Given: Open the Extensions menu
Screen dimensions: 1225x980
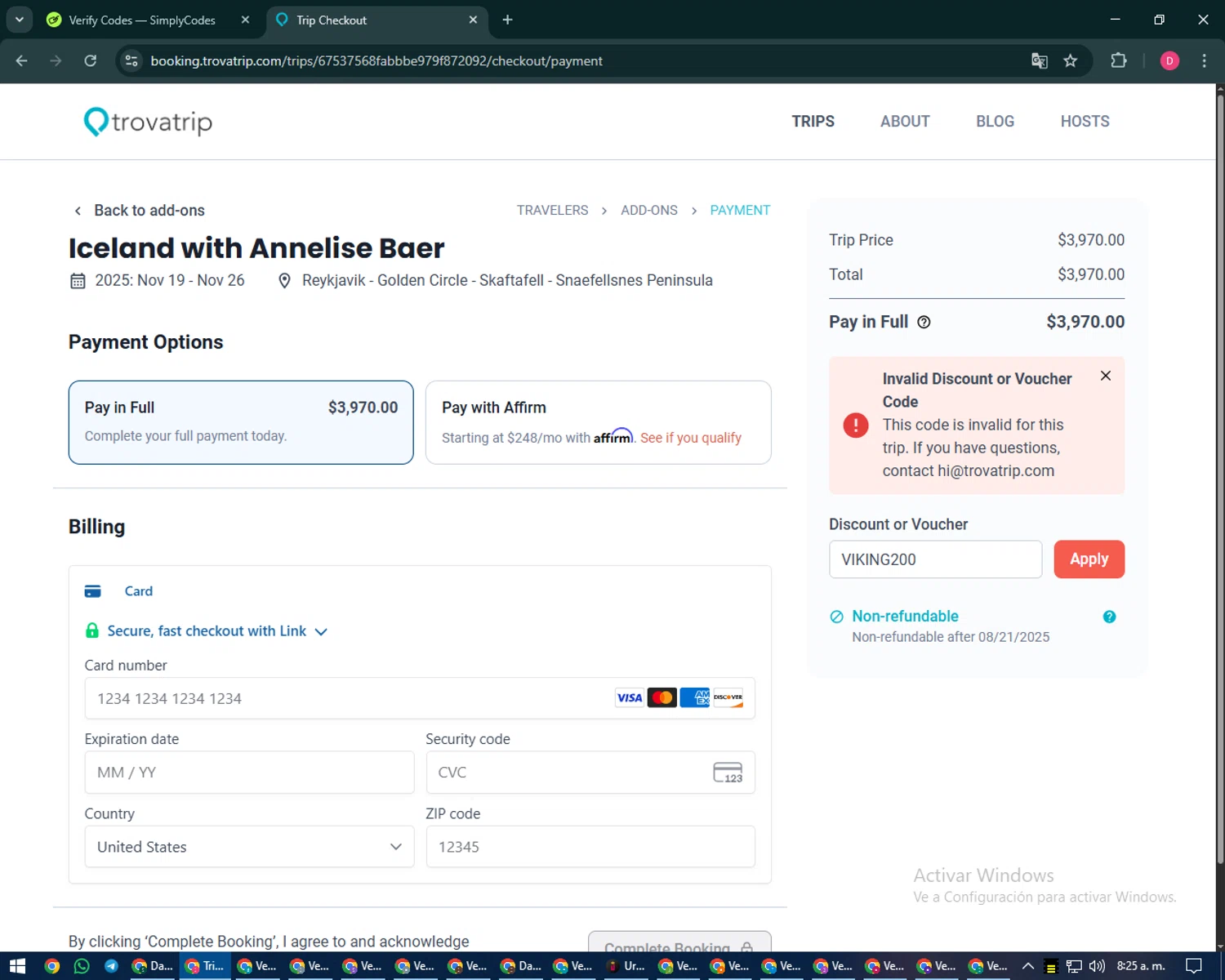Looking at the screenshot, I should click(x=1119, y=60).
